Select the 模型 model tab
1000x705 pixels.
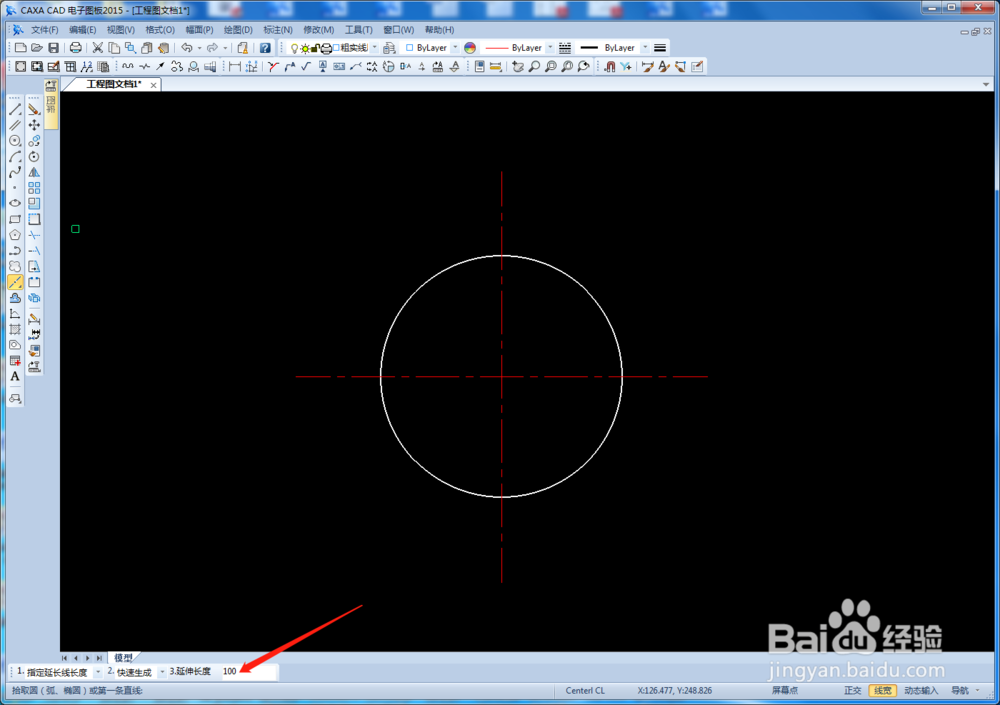(x=123, y=658)
